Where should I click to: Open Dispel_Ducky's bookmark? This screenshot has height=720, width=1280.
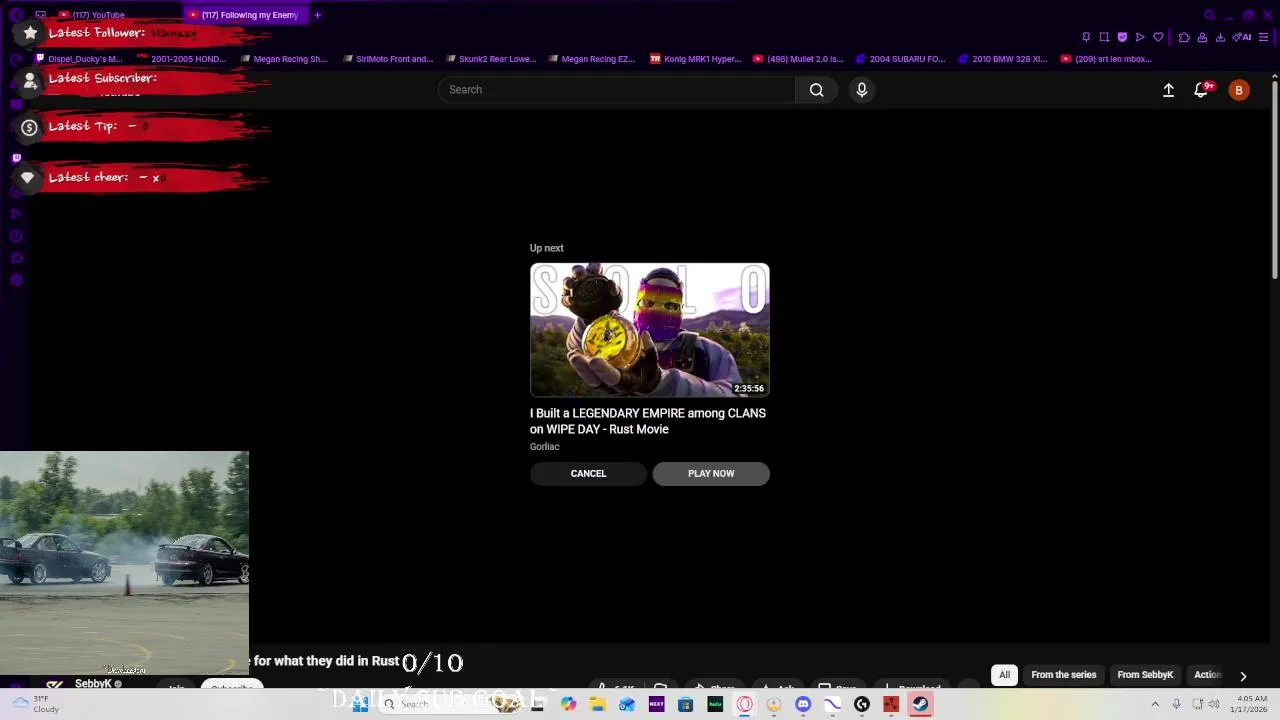79,59
